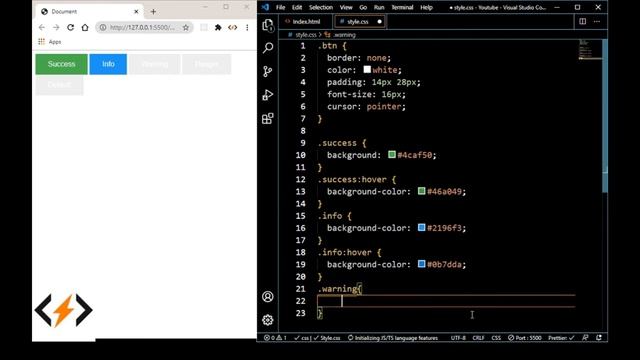640x360 pixels.
Task: Open the Run and Debug view
Action: 268,95
